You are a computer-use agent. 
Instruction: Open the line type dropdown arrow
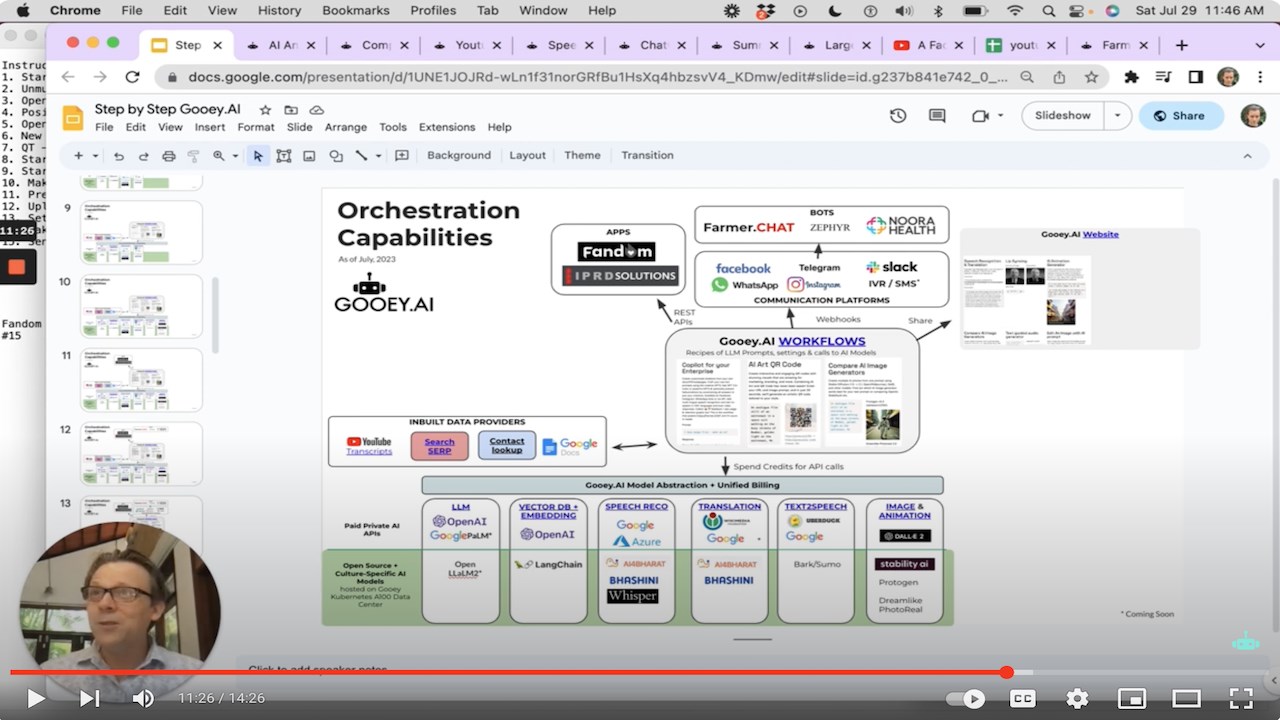[x=378, y=156]
